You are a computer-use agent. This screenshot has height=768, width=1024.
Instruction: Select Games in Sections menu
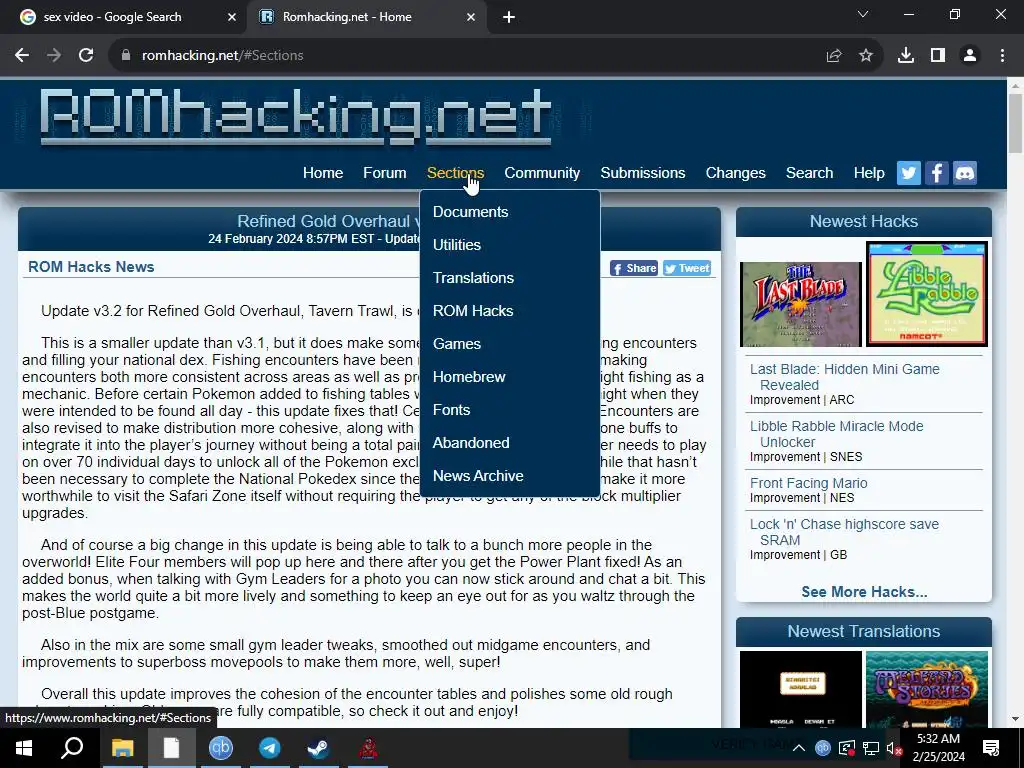coord(456,344)
